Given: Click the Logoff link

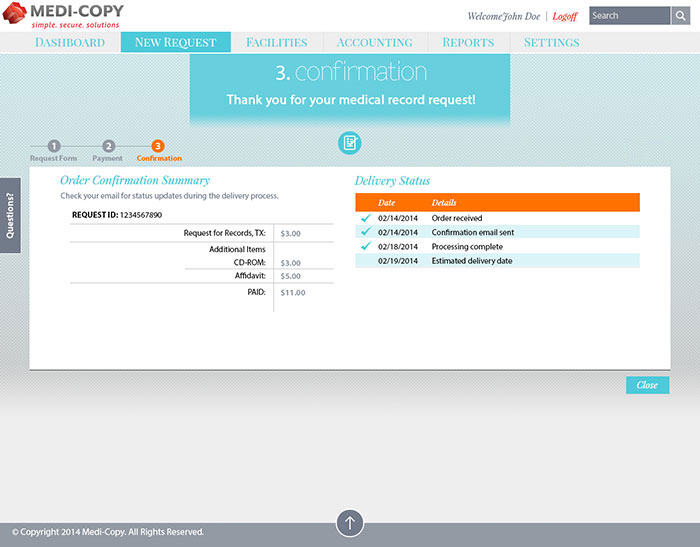Looking at the screenshot, I should [565, 17].
